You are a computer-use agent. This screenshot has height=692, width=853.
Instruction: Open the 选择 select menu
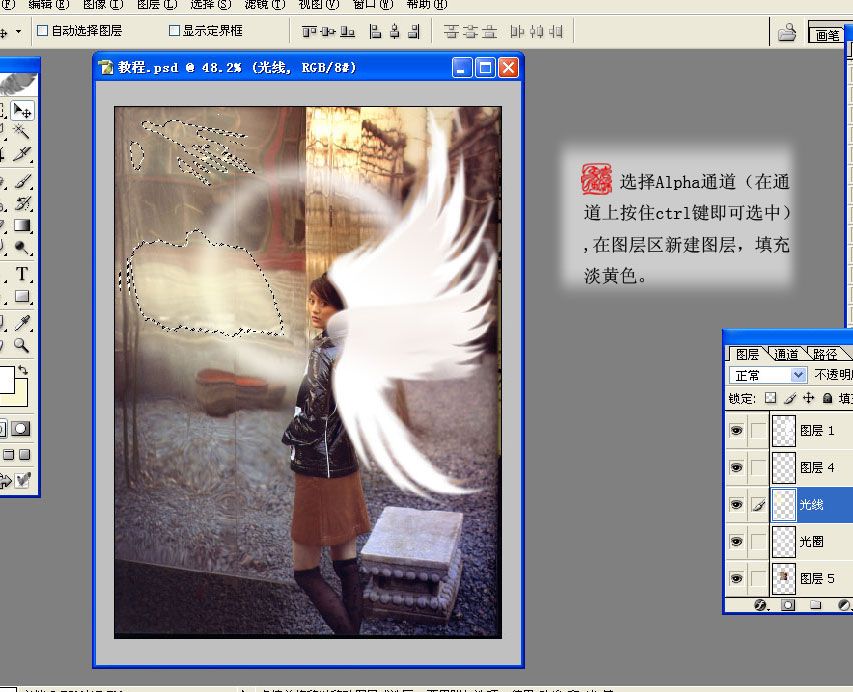tap(211, 5)
